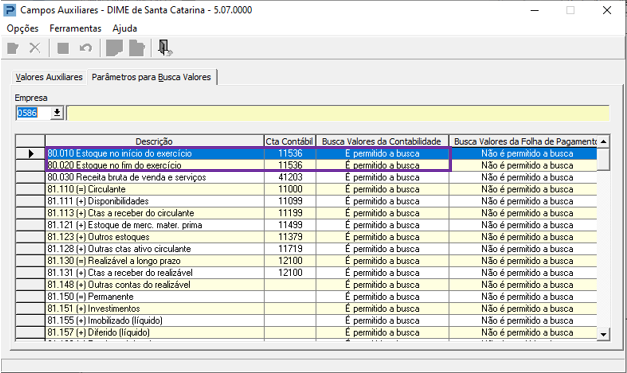Click the yellow company name field
Image resolution: width=627 pixels, height=373 pixels.
coord(338,113)
